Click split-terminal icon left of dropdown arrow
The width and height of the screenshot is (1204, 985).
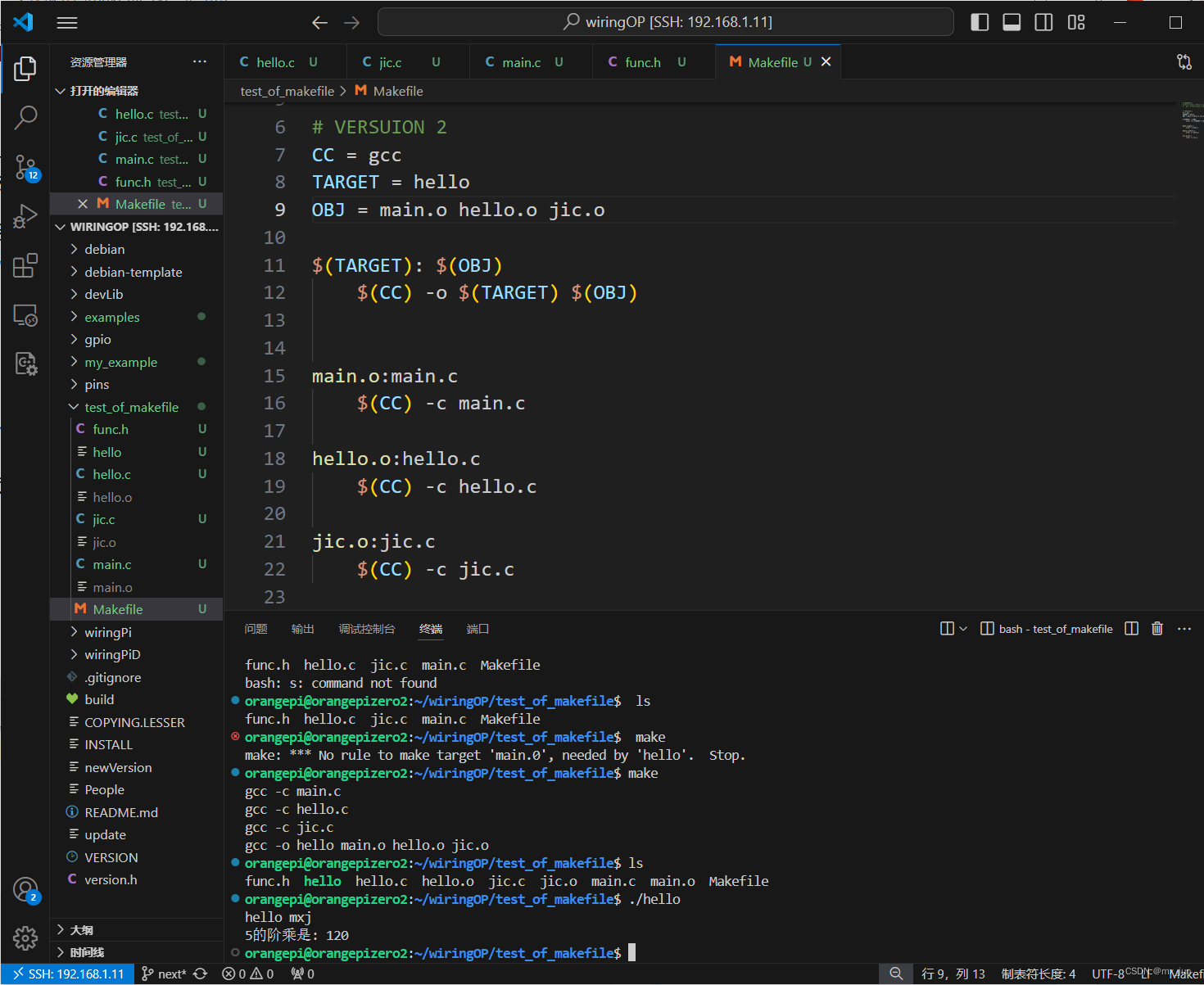point(947,629)
